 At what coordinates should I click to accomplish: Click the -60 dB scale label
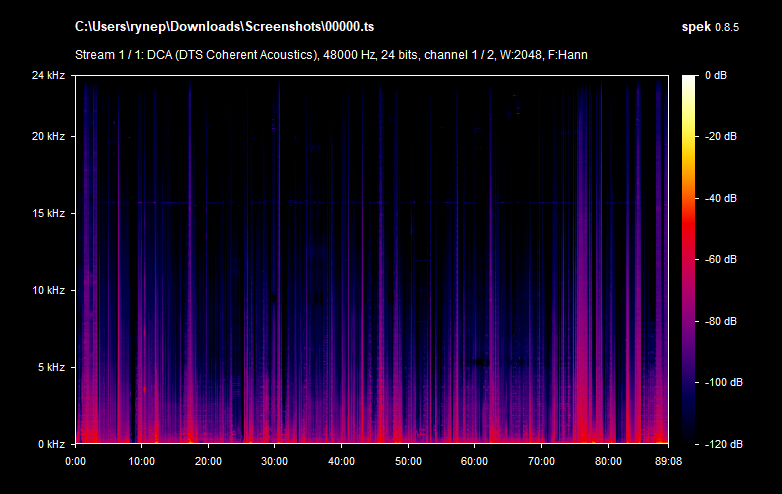coord(720,260)
